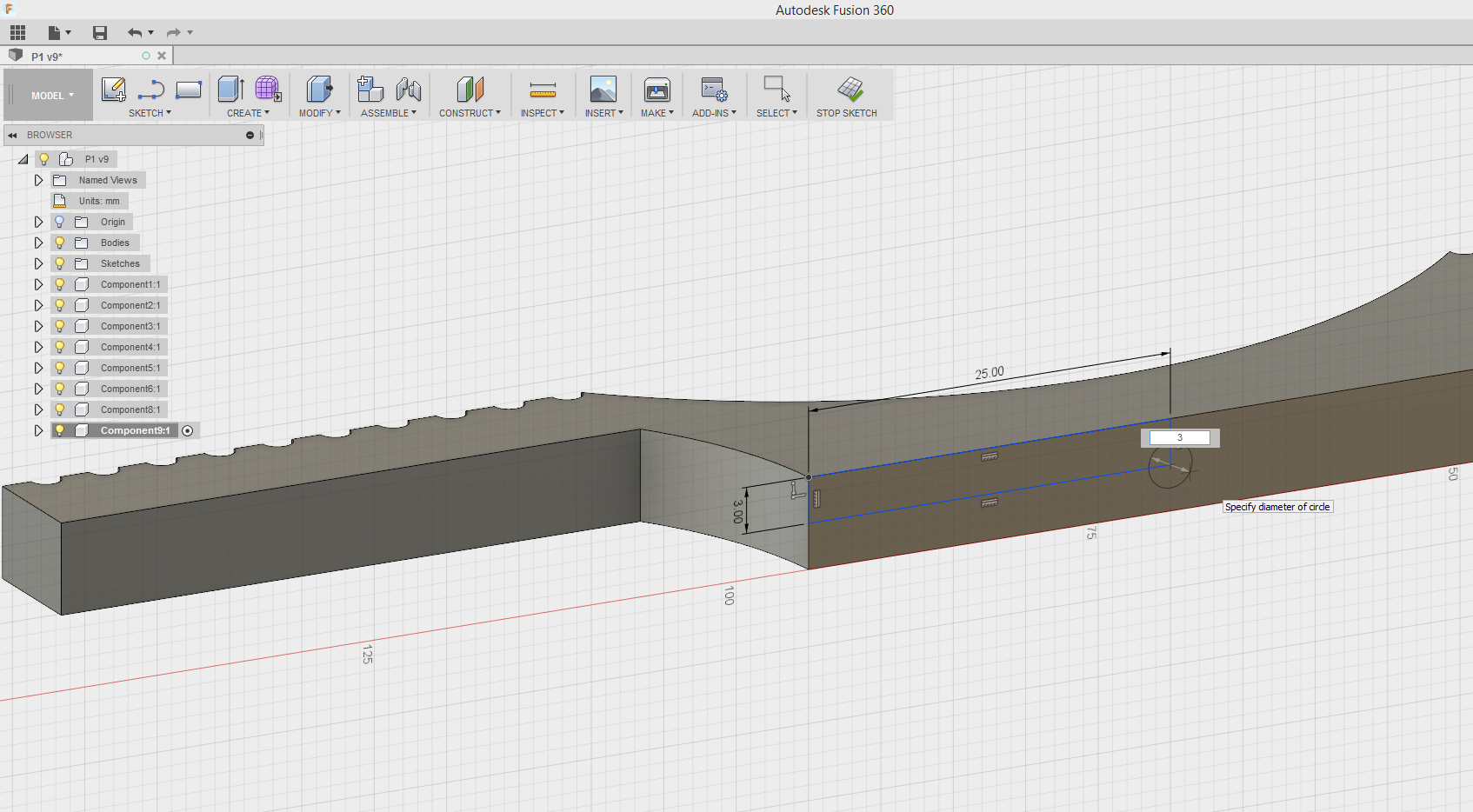Open the MODIFY menu
This screenshot has width=1473, height=812.
pyautogui.click(x=319, y=113)
